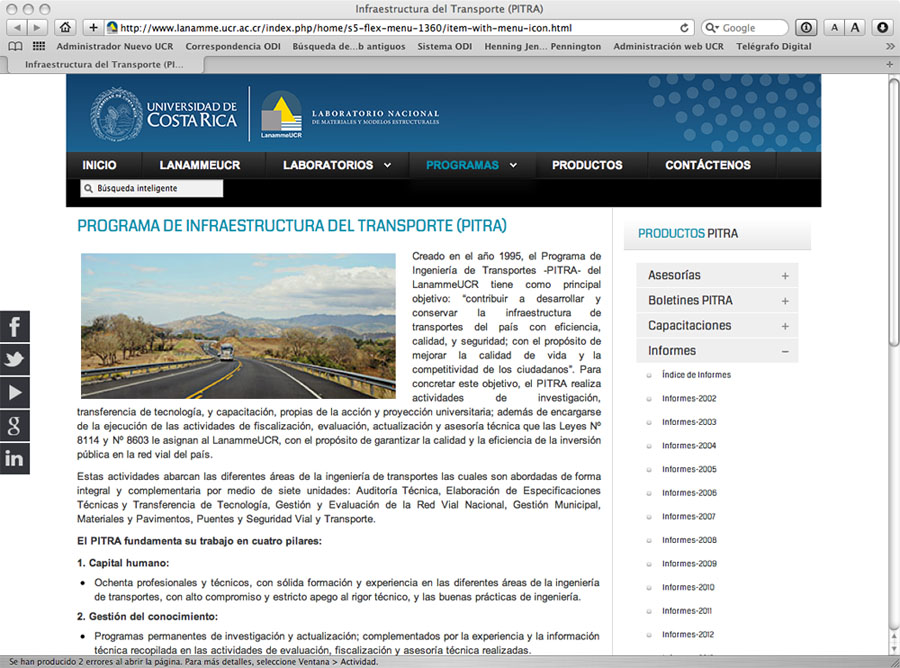
Task: Open Sistema ODI bookmark
Action: (444, 46)
